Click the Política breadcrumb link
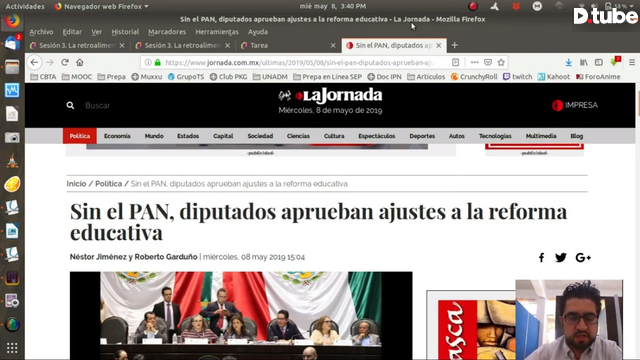Screen dimensions: 640x360 point(109,184)
